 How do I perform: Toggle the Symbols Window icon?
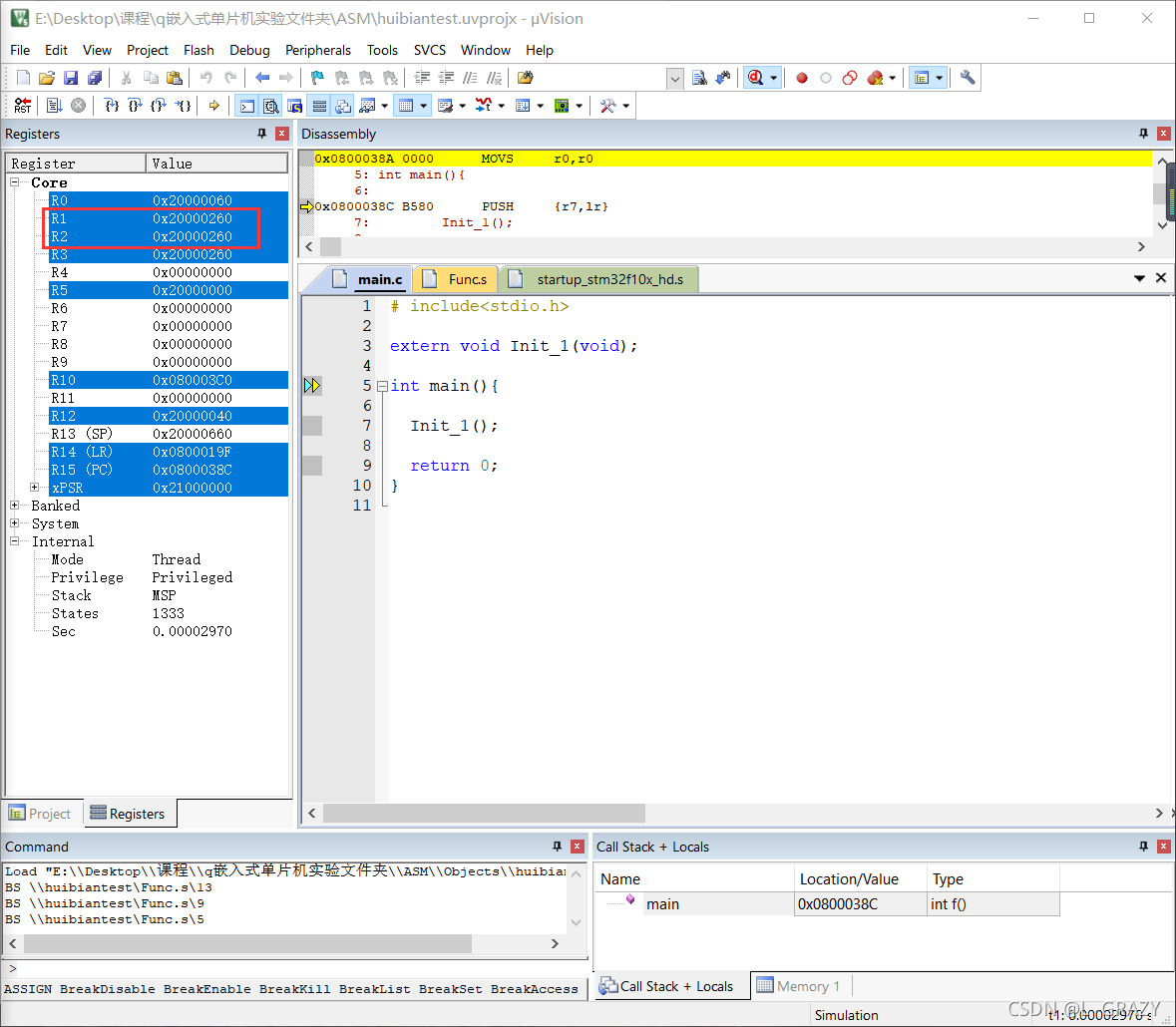coord(295,106)
